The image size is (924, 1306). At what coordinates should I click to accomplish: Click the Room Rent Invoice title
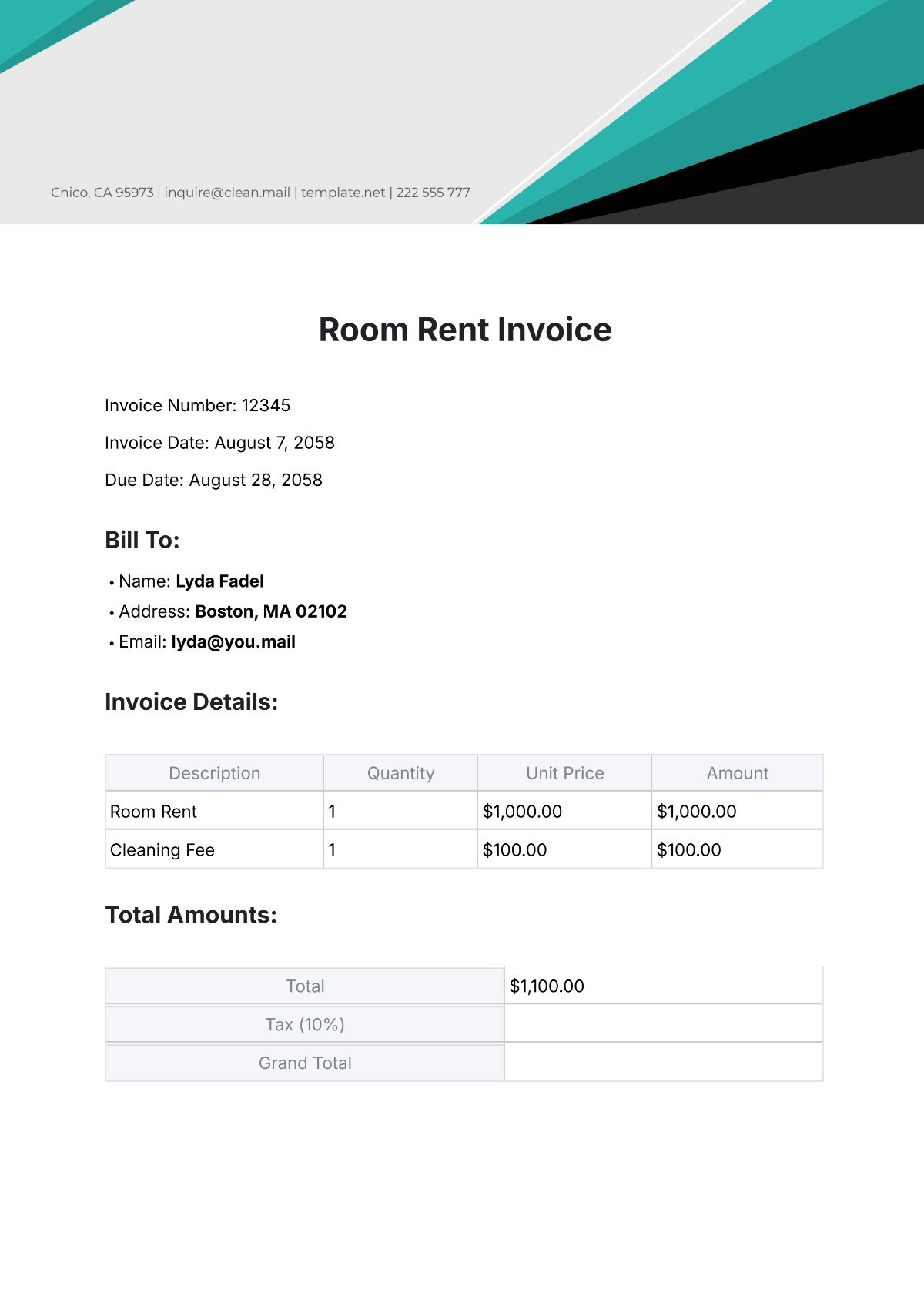tap(465, 330)
